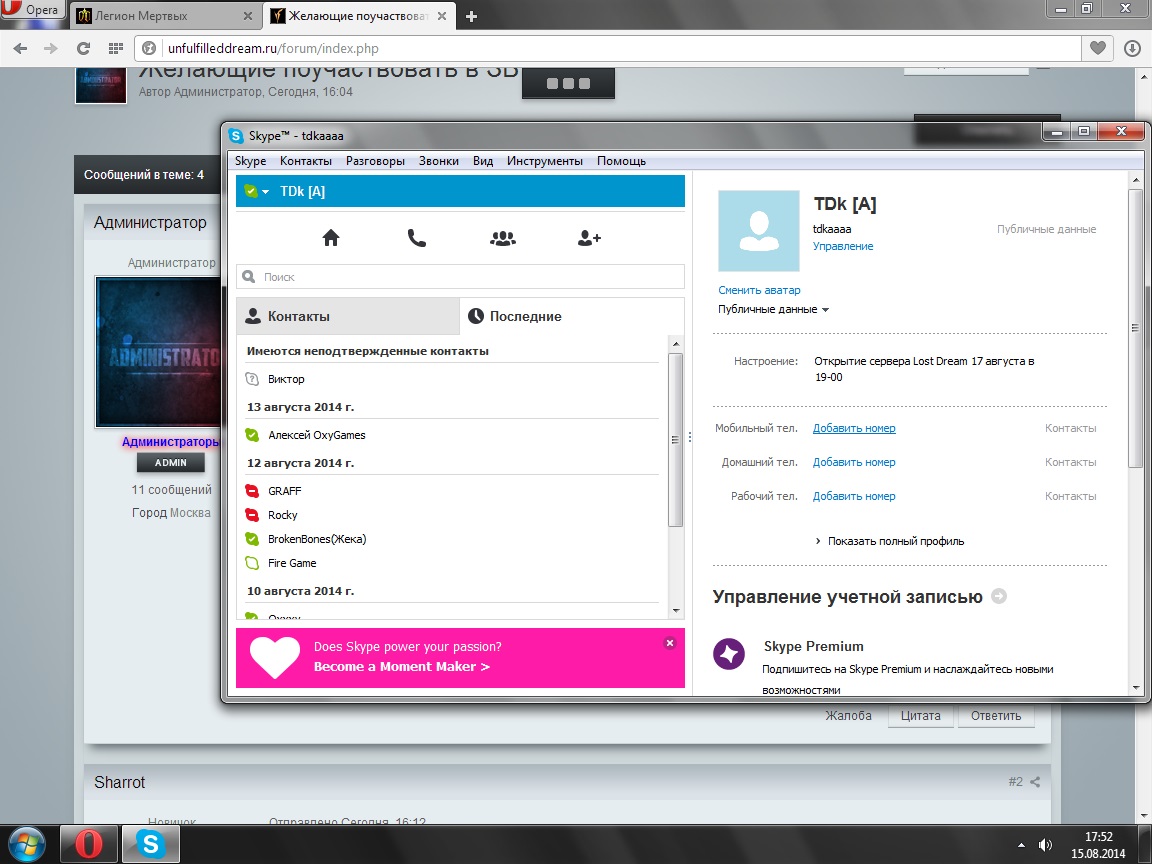Close the Легион Мертвых tab
The width and height of the screenshot is (1152, 864).
pyautogui.click(x=248, y=16)
